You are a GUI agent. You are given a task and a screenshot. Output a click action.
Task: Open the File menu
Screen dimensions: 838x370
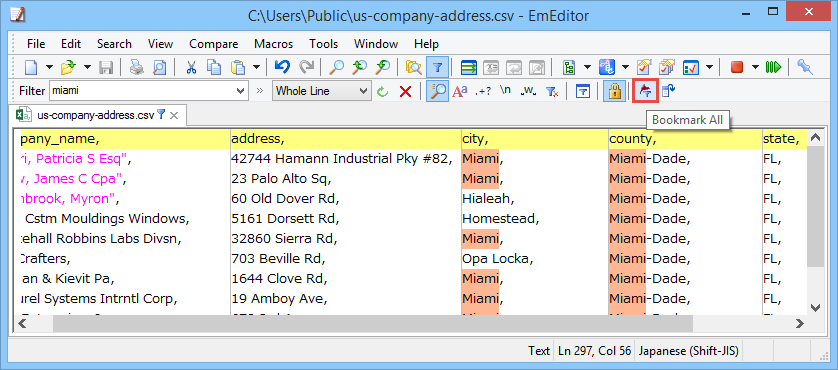[36, 44]
